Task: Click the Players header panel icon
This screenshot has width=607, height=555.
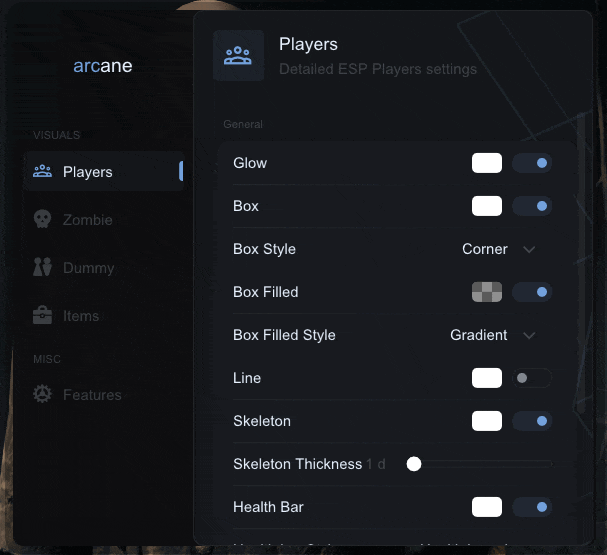Action: [x=238, y=55]
